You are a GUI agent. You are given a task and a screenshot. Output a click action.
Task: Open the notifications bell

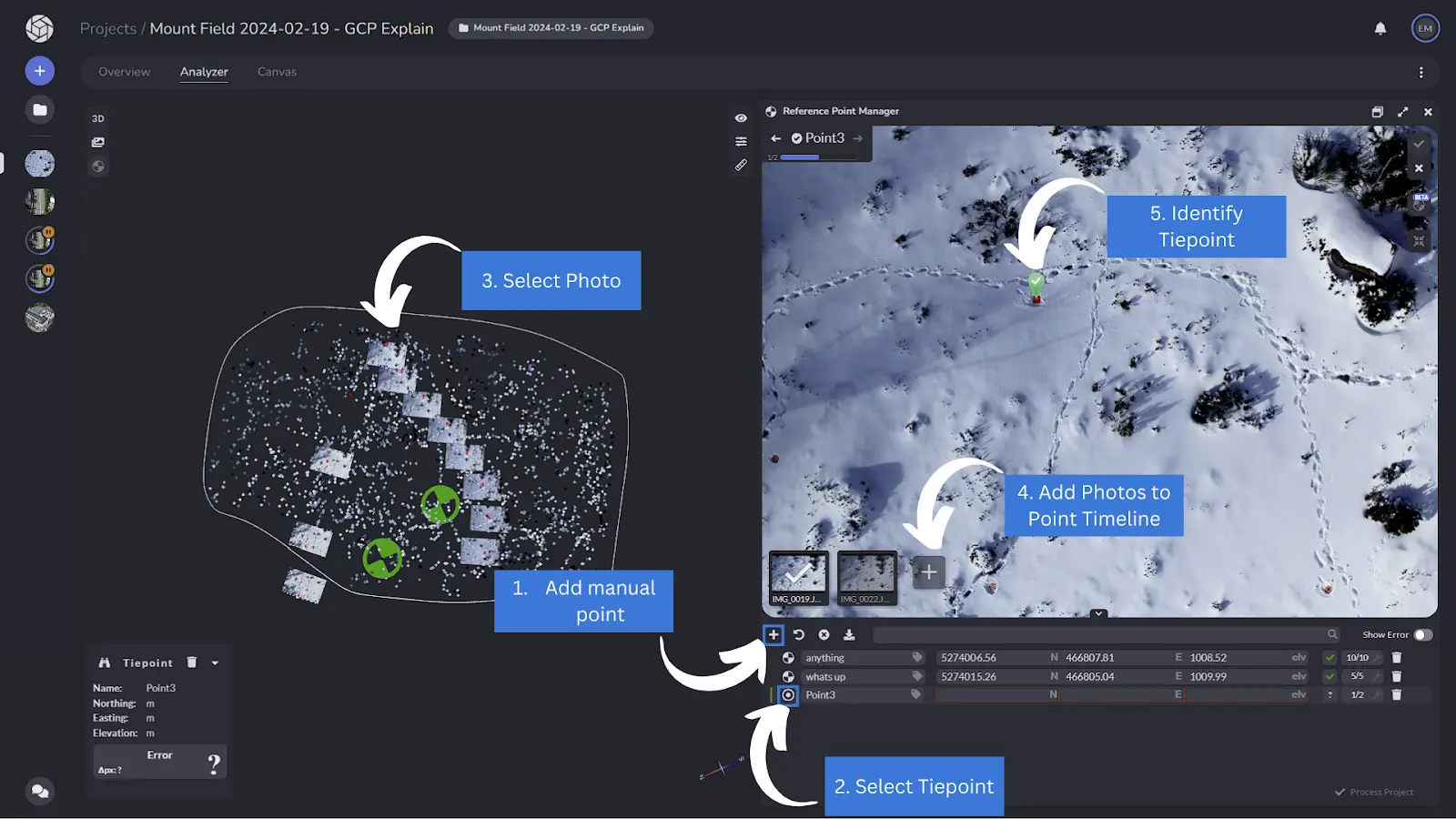click(1380, 29)
